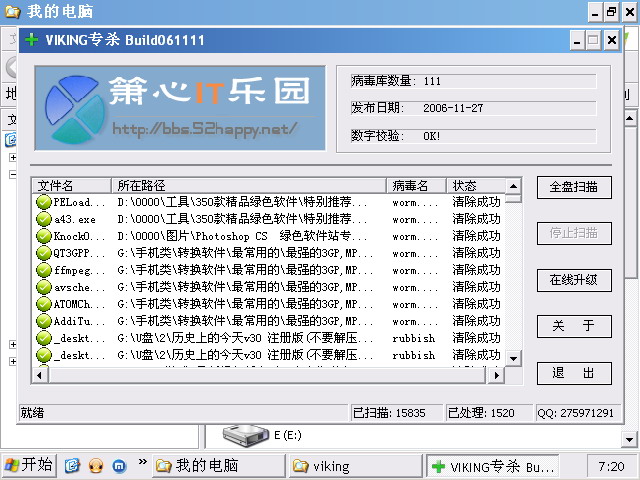The image size is (640, 480).
Task: Click the green check icon beside PELoad
Action: pos(44,202)
